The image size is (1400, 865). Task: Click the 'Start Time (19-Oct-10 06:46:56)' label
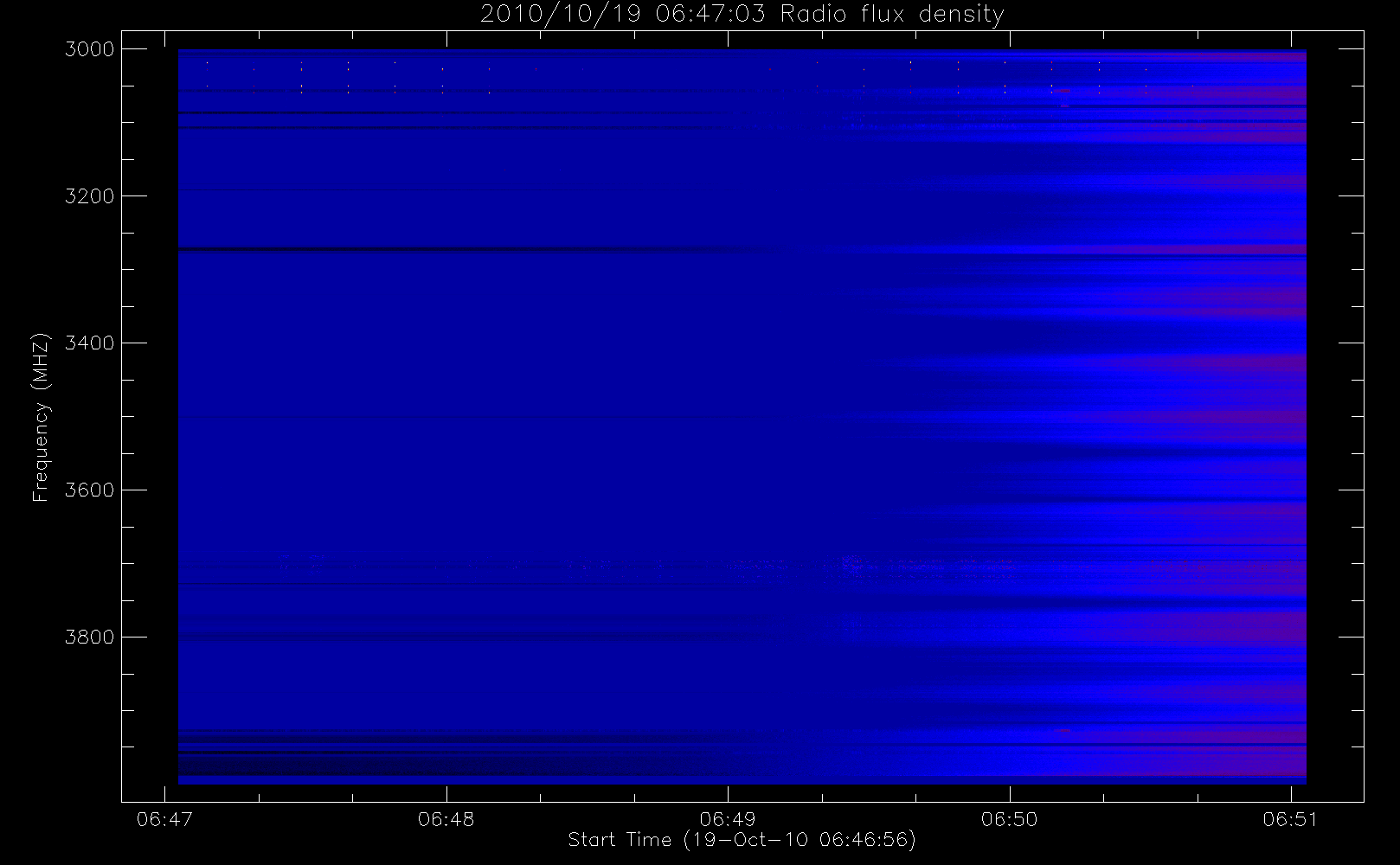click(x=742, y=840)
